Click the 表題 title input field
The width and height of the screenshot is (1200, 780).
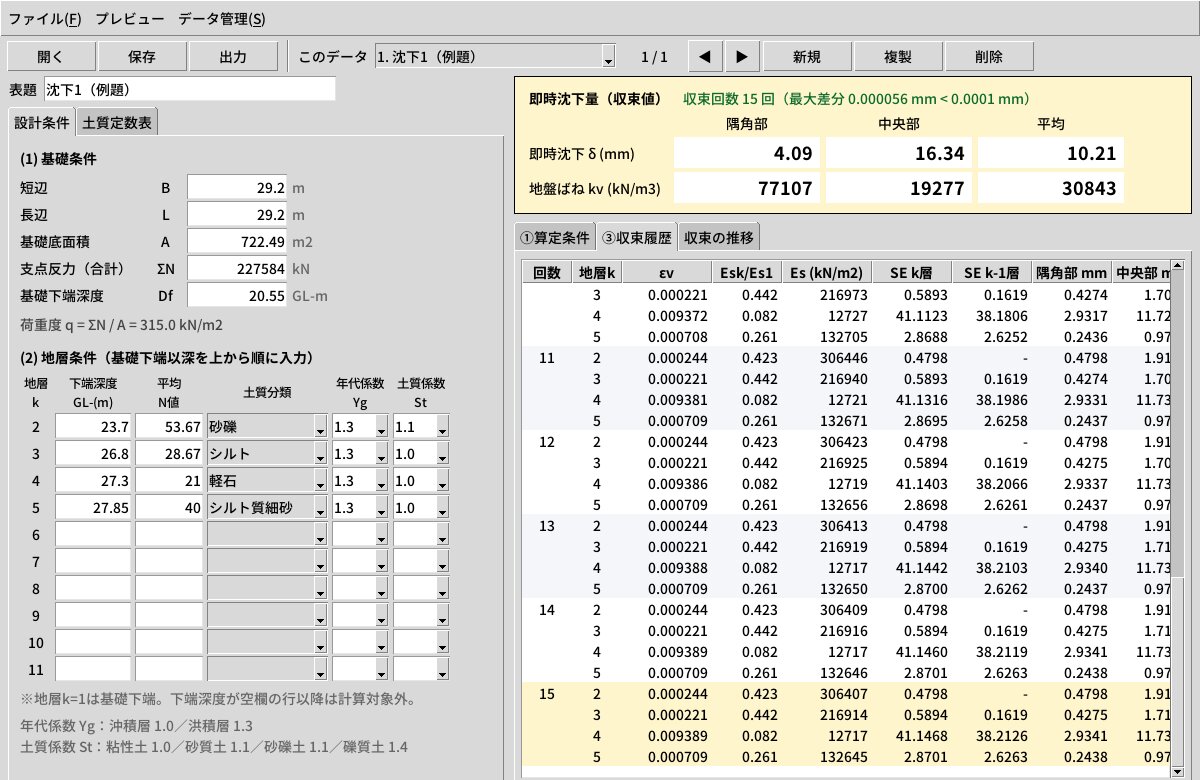tap(189, 89)
